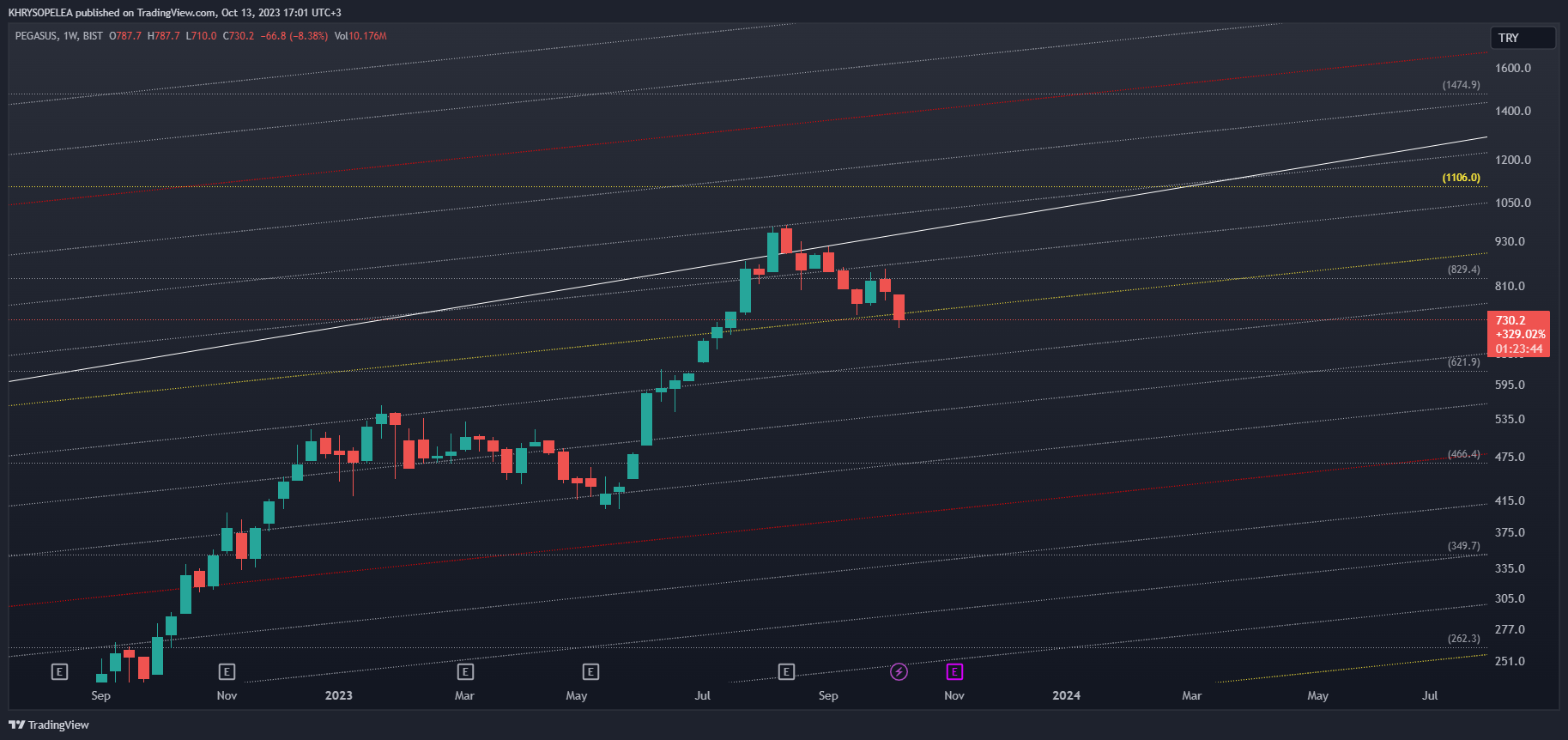The height and width of the screenshot is (740, 1568).
Task: Click the purple lightning bolt event icon
Action: (899, 671)
